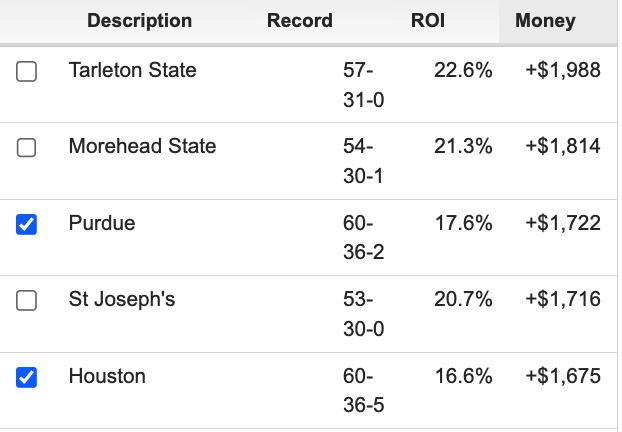Check the Tarleton State checkbox
The width and height of the screenshot is (622, 432).
point(26,71)
